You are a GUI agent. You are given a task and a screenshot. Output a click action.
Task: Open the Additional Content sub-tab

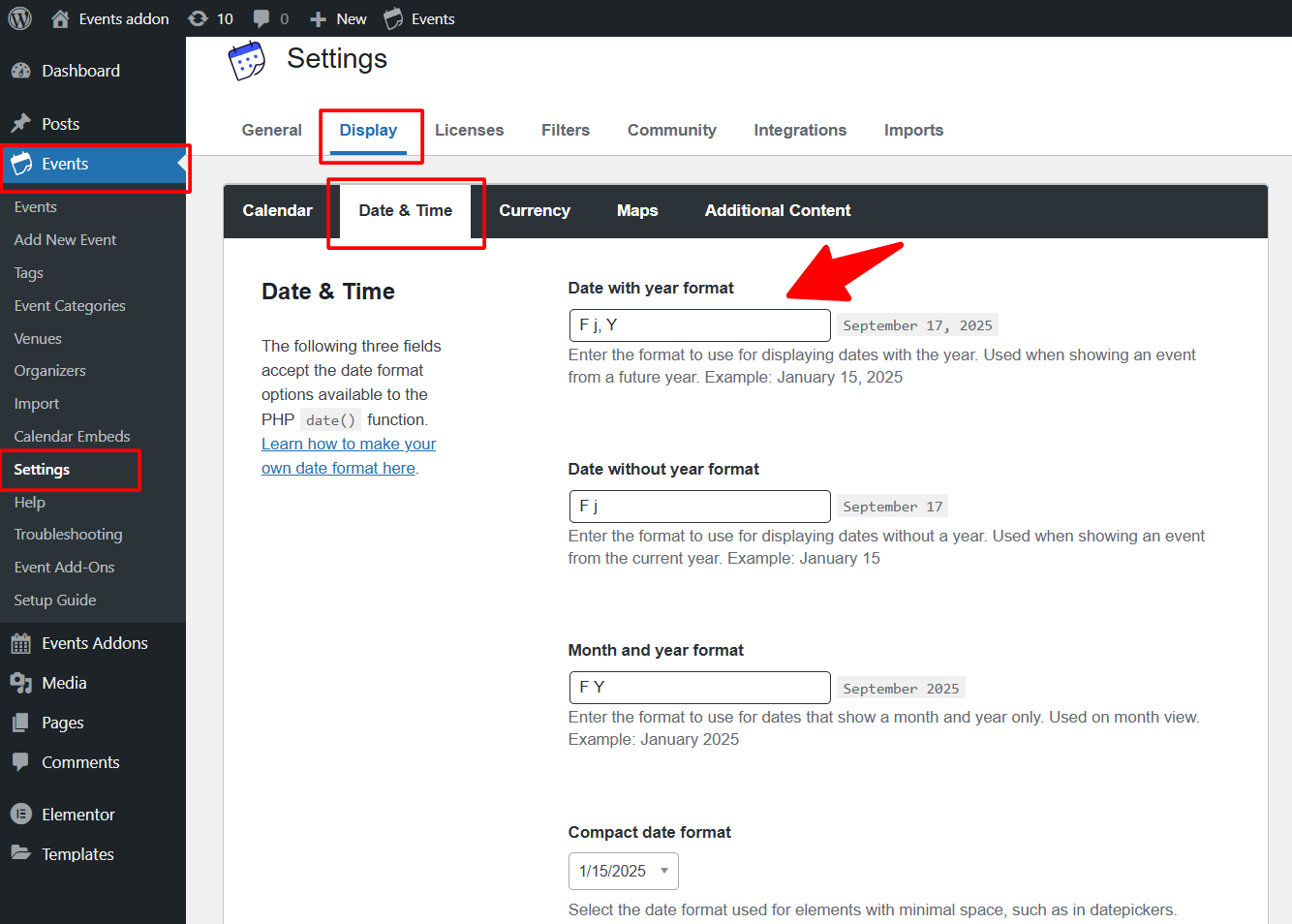tap(778, 210)
